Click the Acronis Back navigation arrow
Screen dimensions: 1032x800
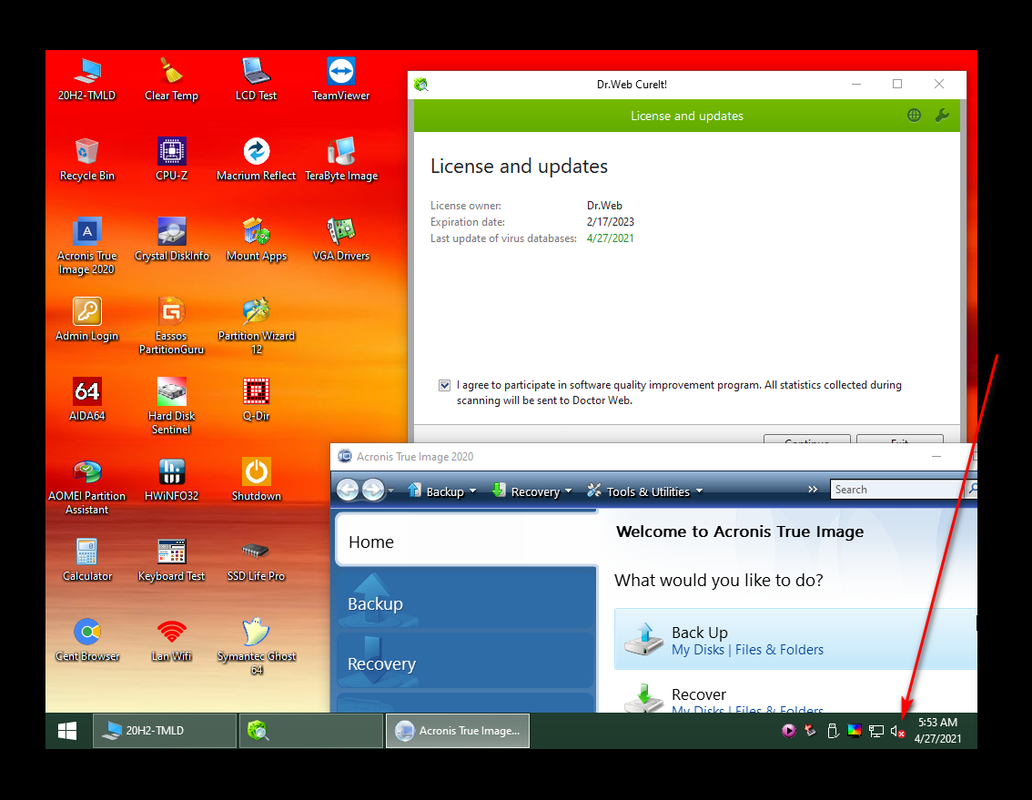point(348,490)
